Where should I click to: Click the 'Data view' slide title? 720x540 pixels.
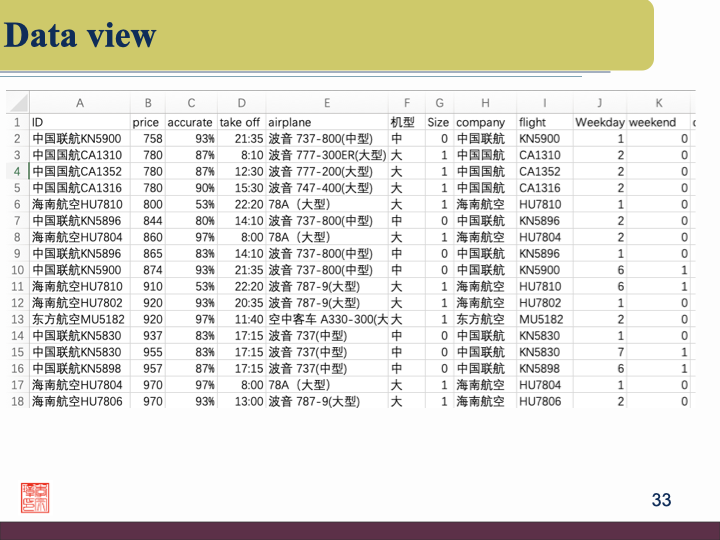[80, 36]
